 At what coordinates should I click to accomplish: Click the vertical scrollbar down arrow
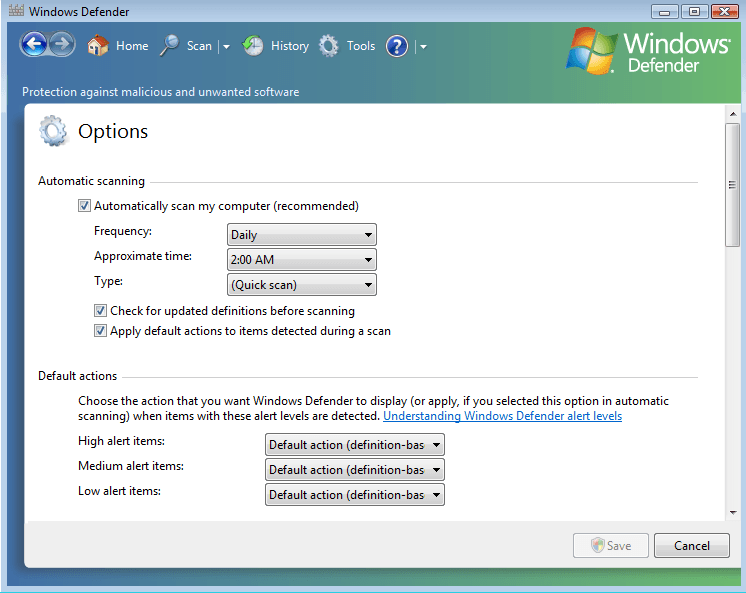[x=733, y=512]
